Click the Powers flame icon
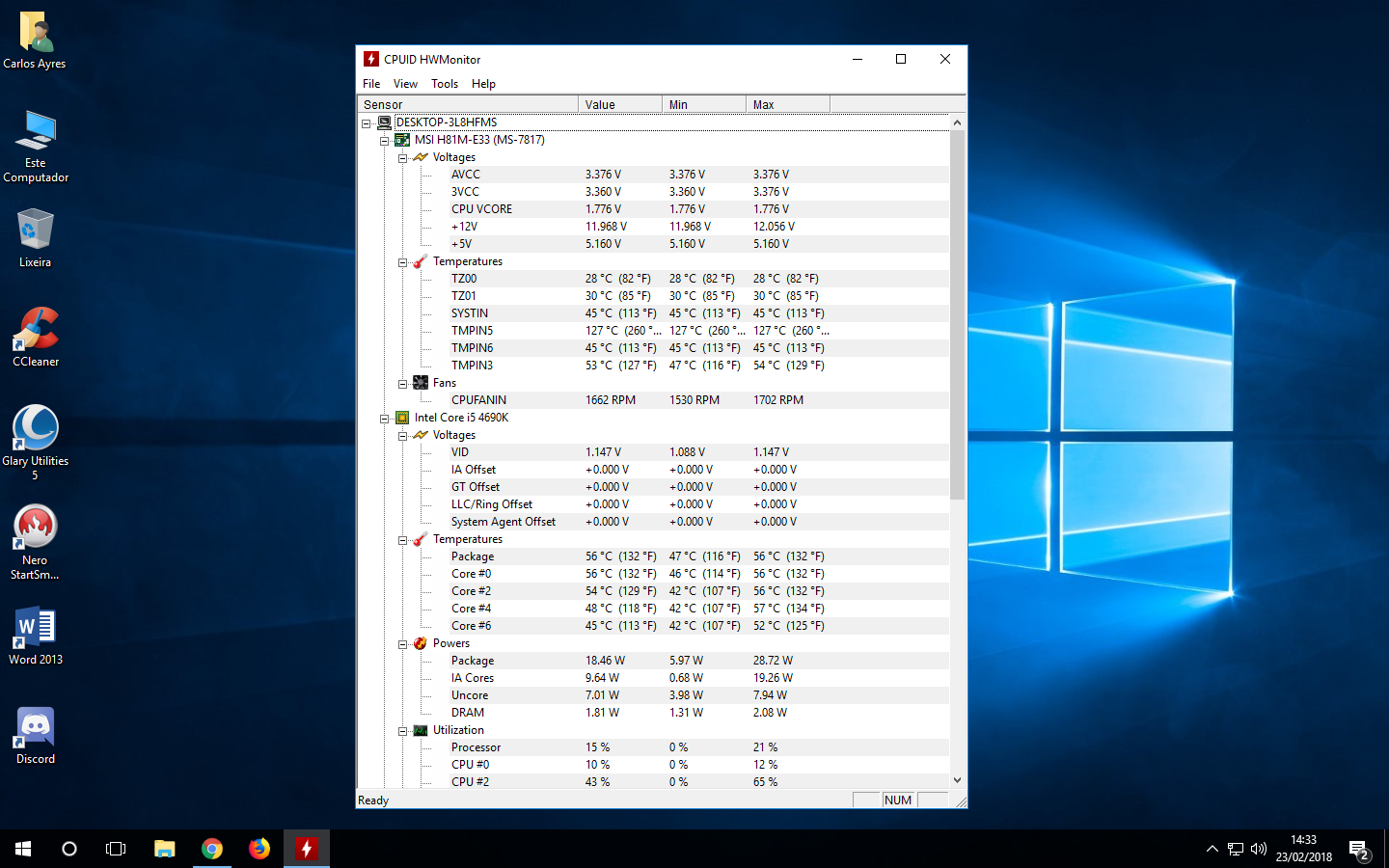Screen dimensions: 1389x868 (421, 643)
